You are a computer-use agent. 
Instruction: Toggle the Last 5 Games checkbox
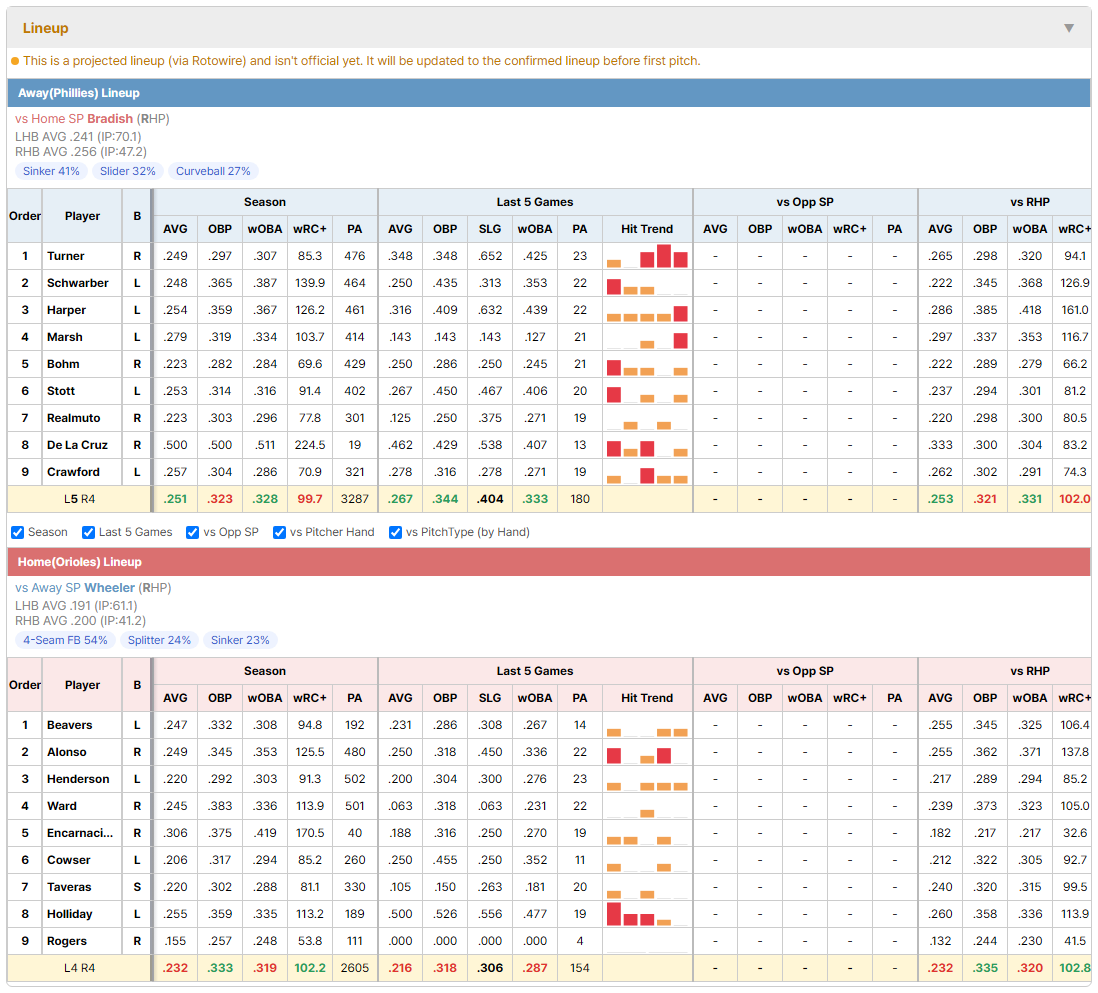point(88,532)
